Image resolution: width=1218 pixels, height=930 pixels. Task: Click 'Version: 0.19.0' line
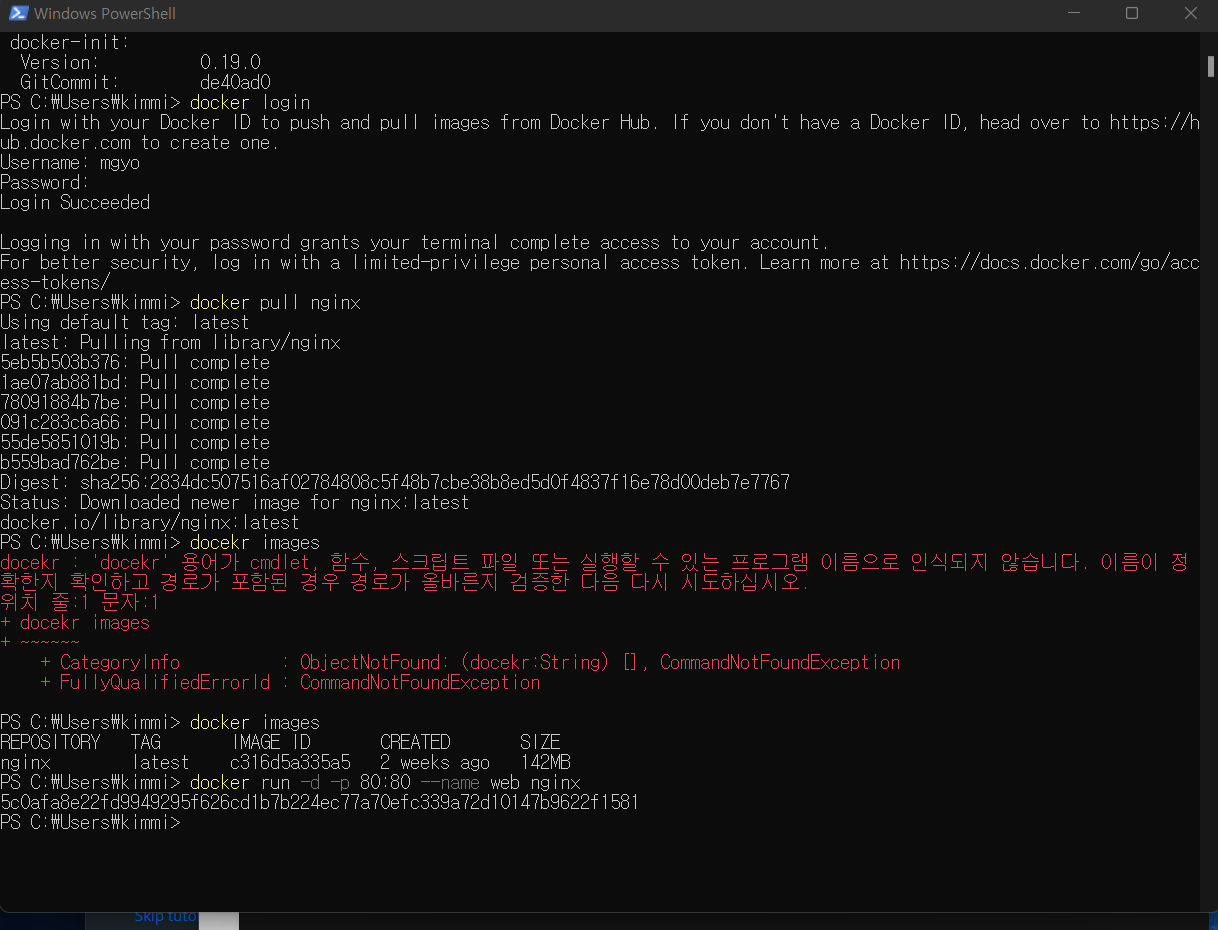click(140, 62)
